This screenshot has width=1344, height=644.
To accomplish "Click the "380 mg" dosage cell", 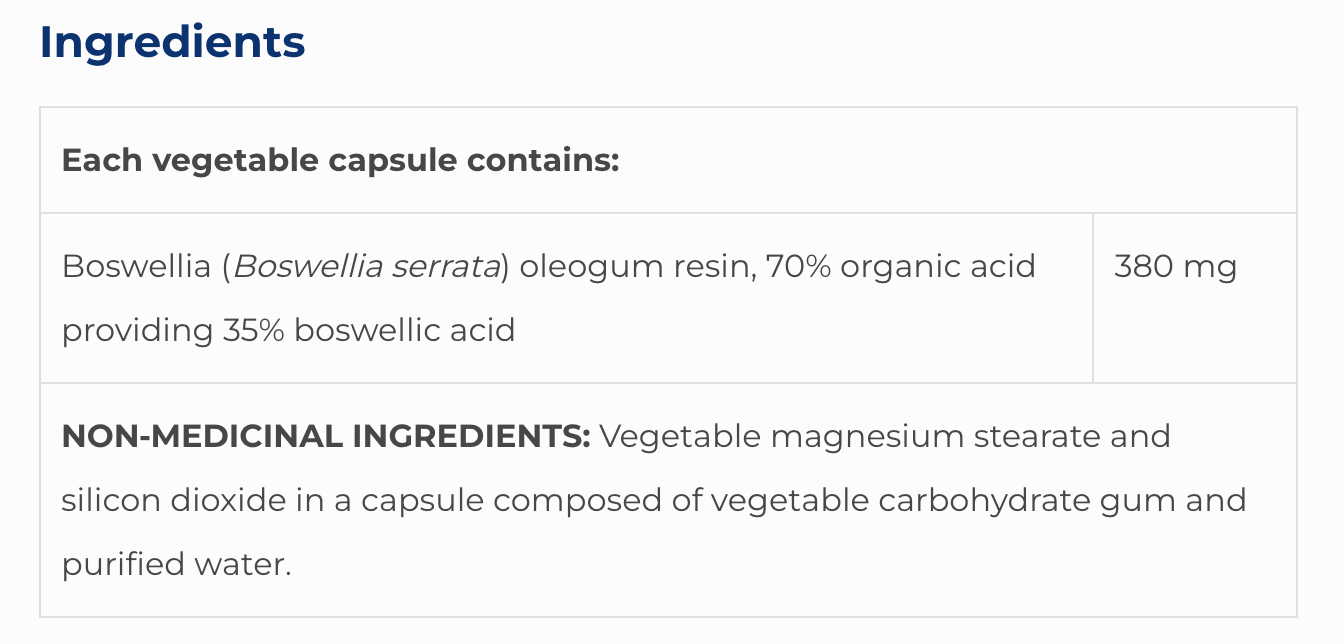I will [x=1175, y=267].
